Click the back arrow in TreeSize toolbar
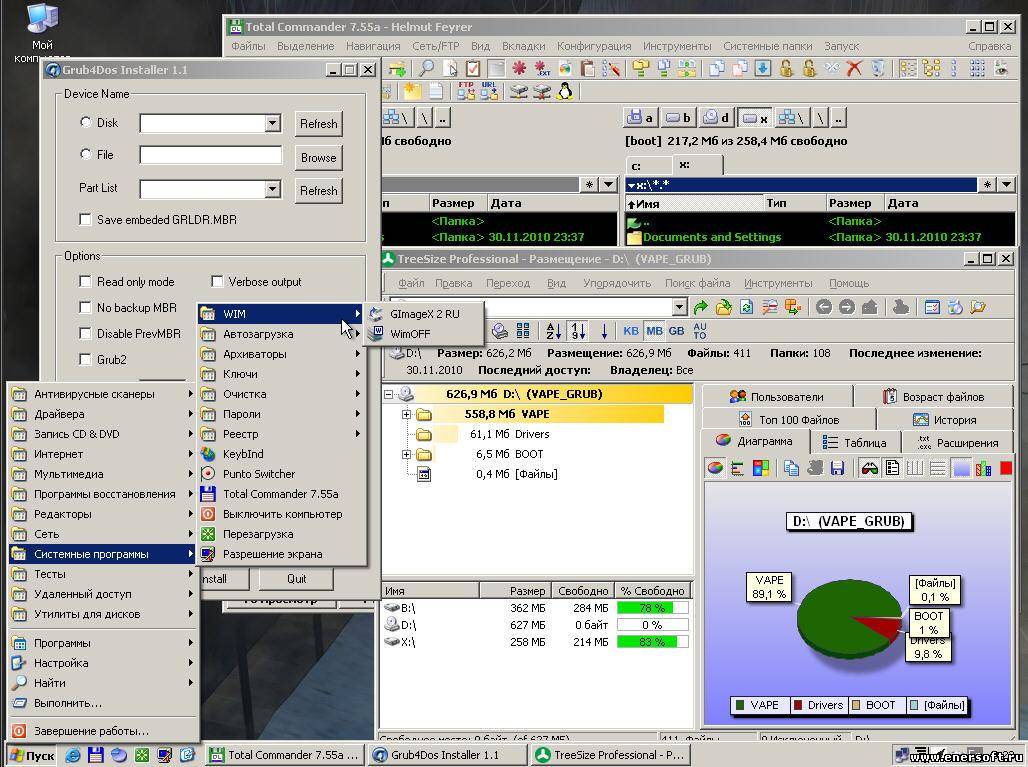1028x767 pixels. click(x=823, y=307)
